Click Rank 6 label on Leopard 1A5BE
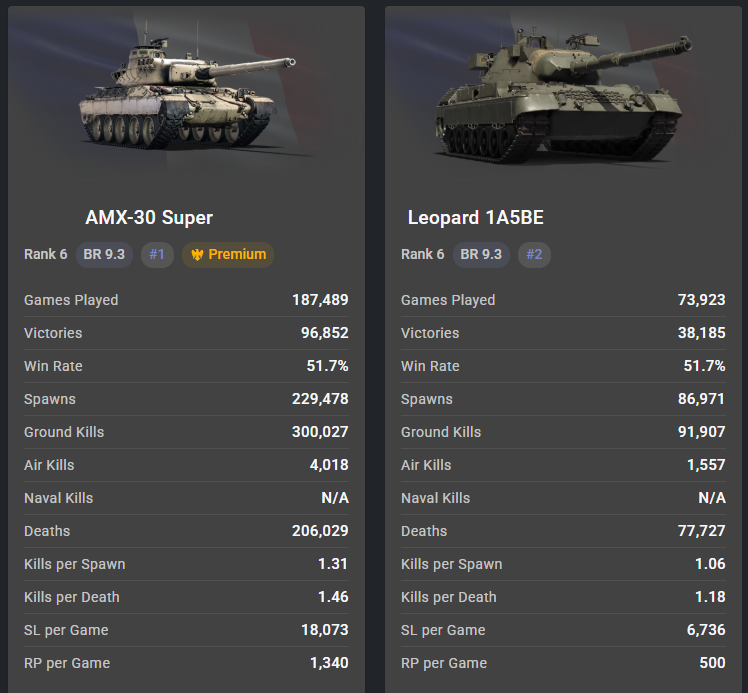This screenshot has height=693, width=748. (x=423, y=255)
